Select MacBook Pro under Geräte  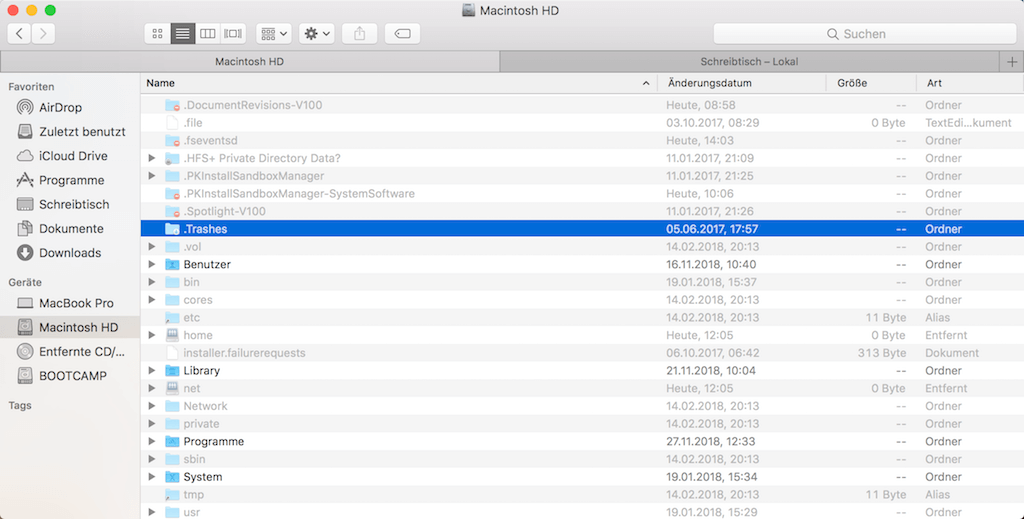point(70,303)
